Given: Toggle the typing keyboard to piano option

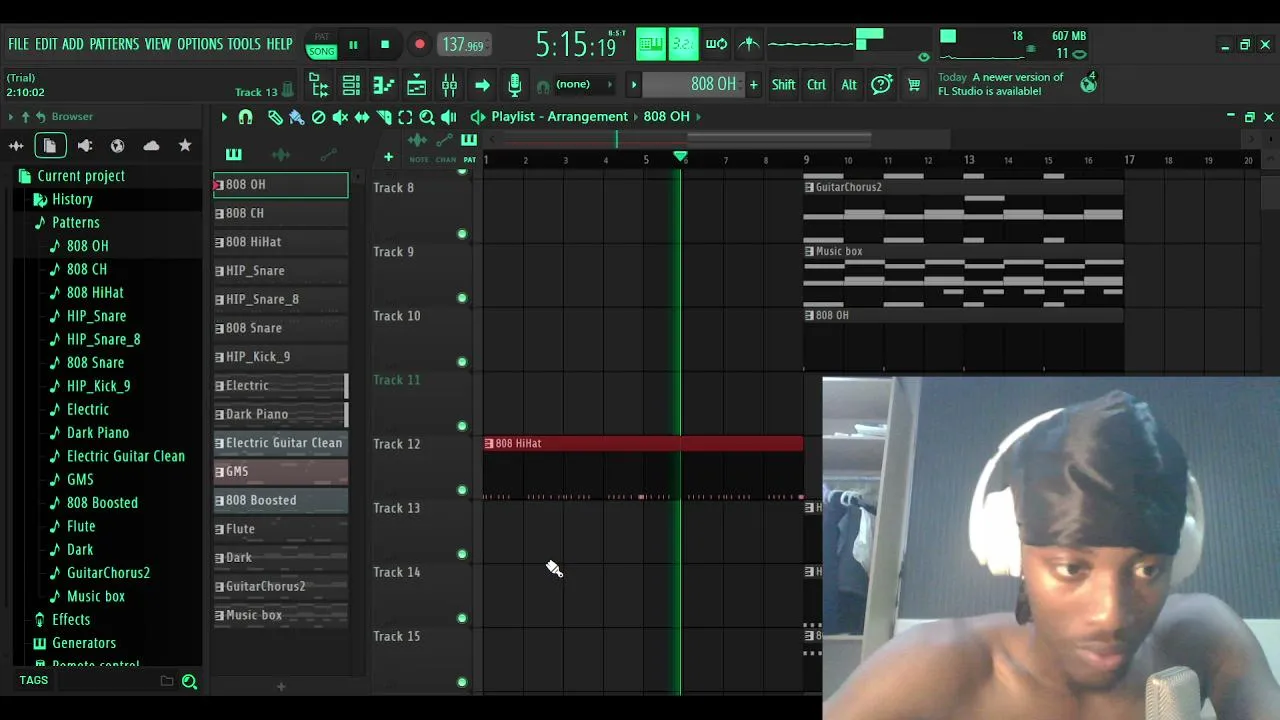Looking at the screenshot, I should tap(651, 44).
